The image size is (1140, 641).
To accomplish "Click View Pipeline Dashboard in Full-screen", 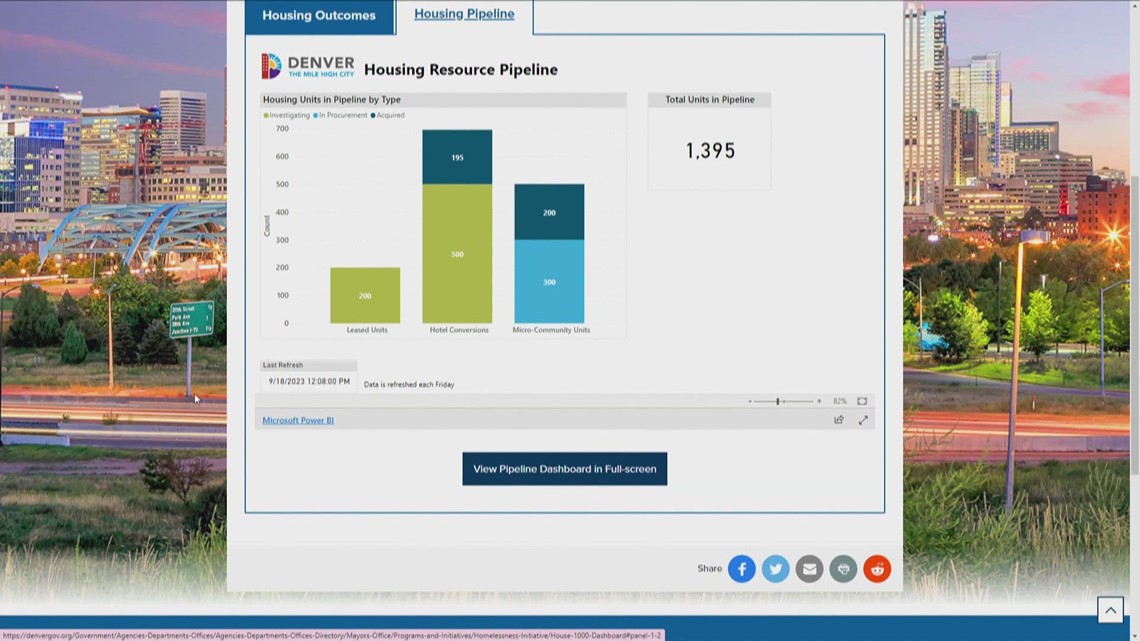I will pos(564,468).
